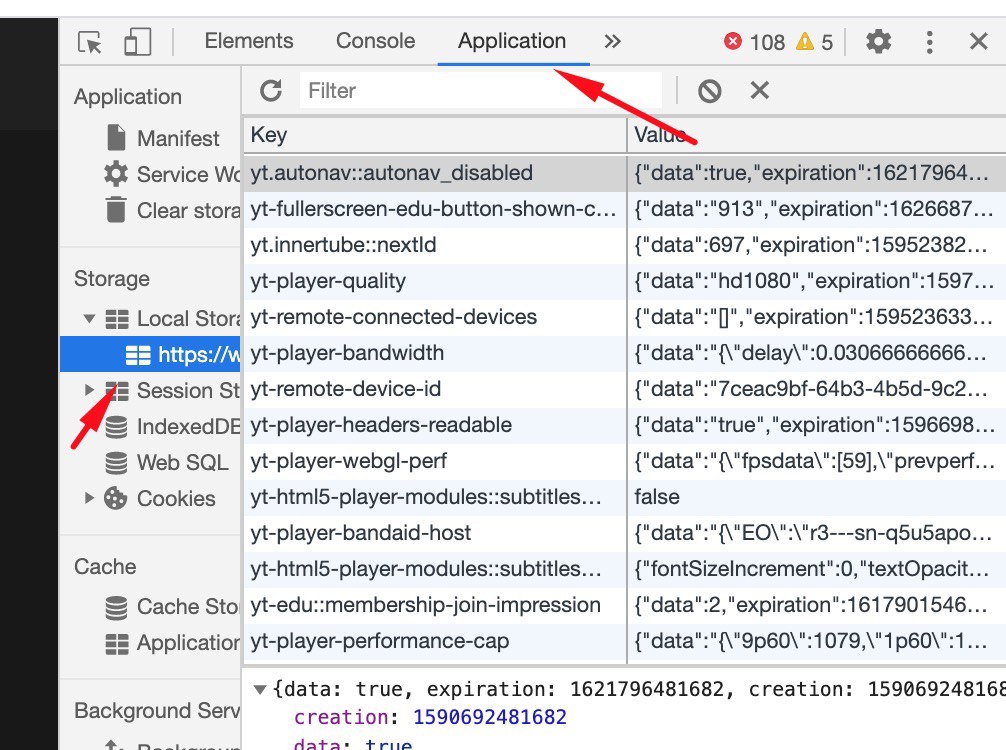Collapse the Local Storage tree arrow
Viewport: 1006px width, 750px height.
89,319
